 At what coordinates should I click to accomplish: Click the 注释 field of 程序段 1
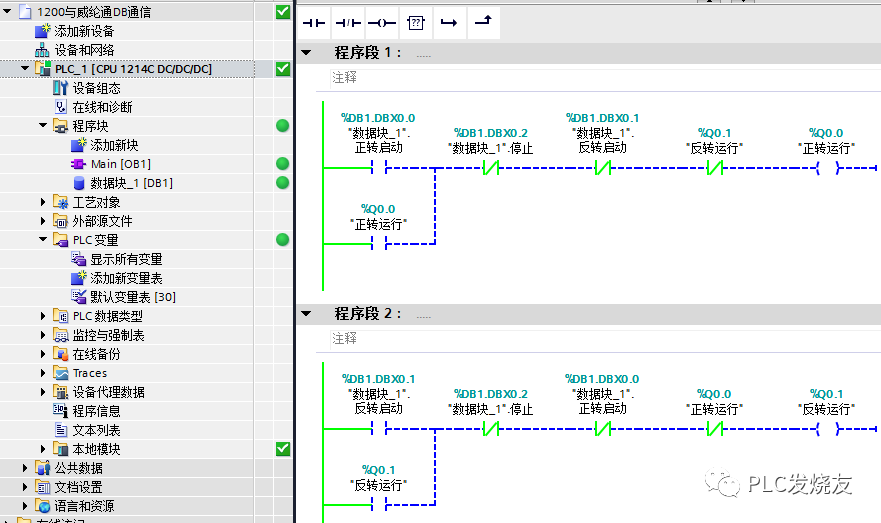click(605, 78)
